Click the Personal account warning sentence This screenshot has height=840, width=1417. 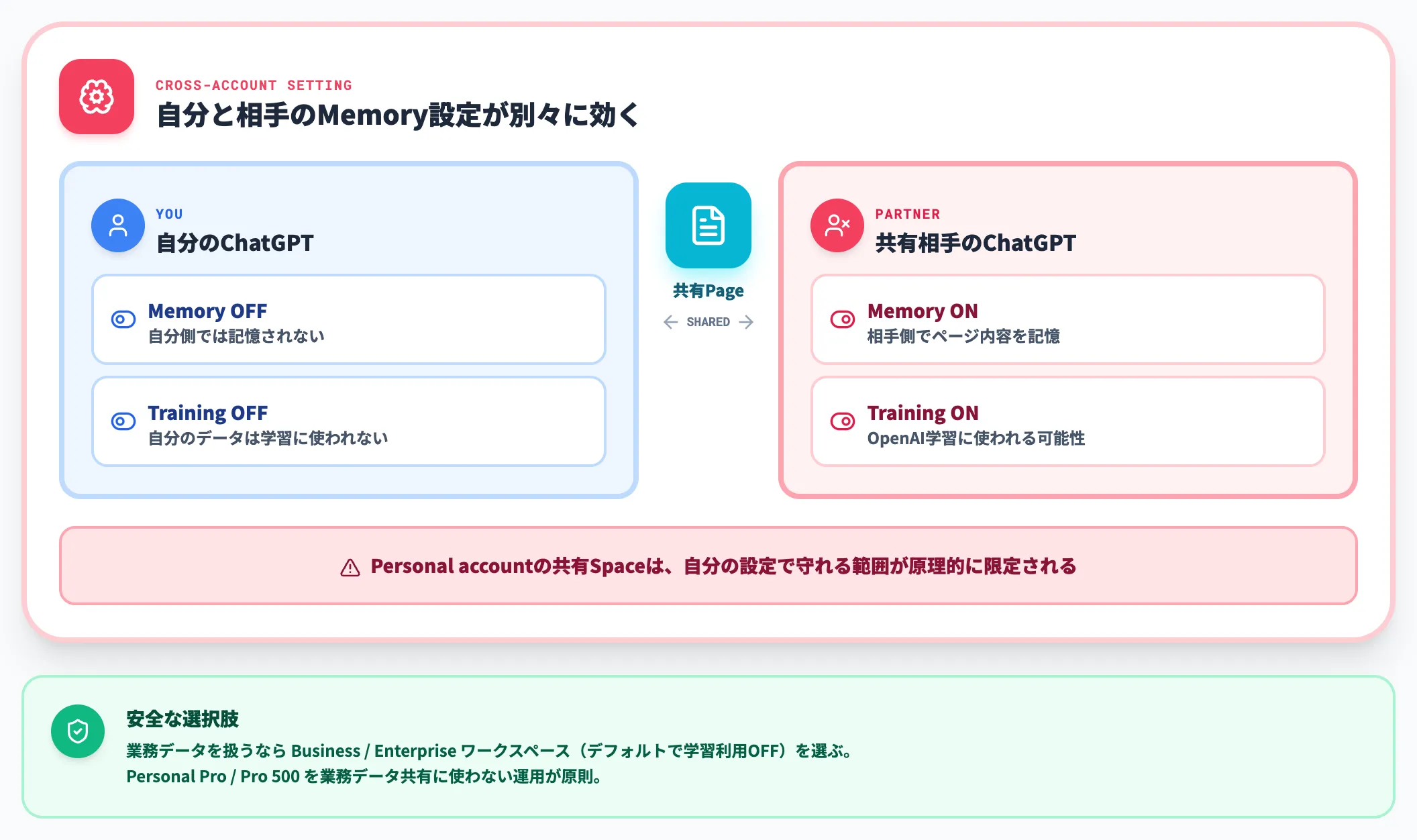[723, 566]
